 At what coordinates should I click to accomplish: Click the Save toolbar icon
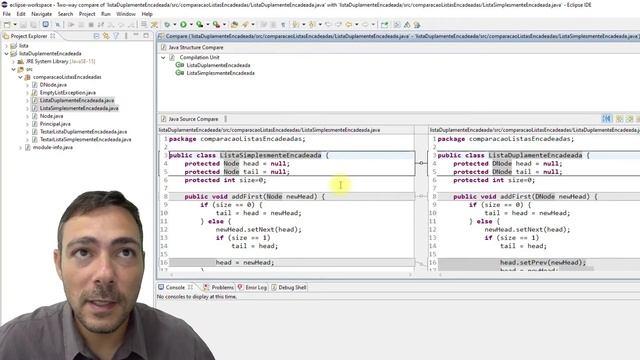pyautogui.click(x=23, y=25)
